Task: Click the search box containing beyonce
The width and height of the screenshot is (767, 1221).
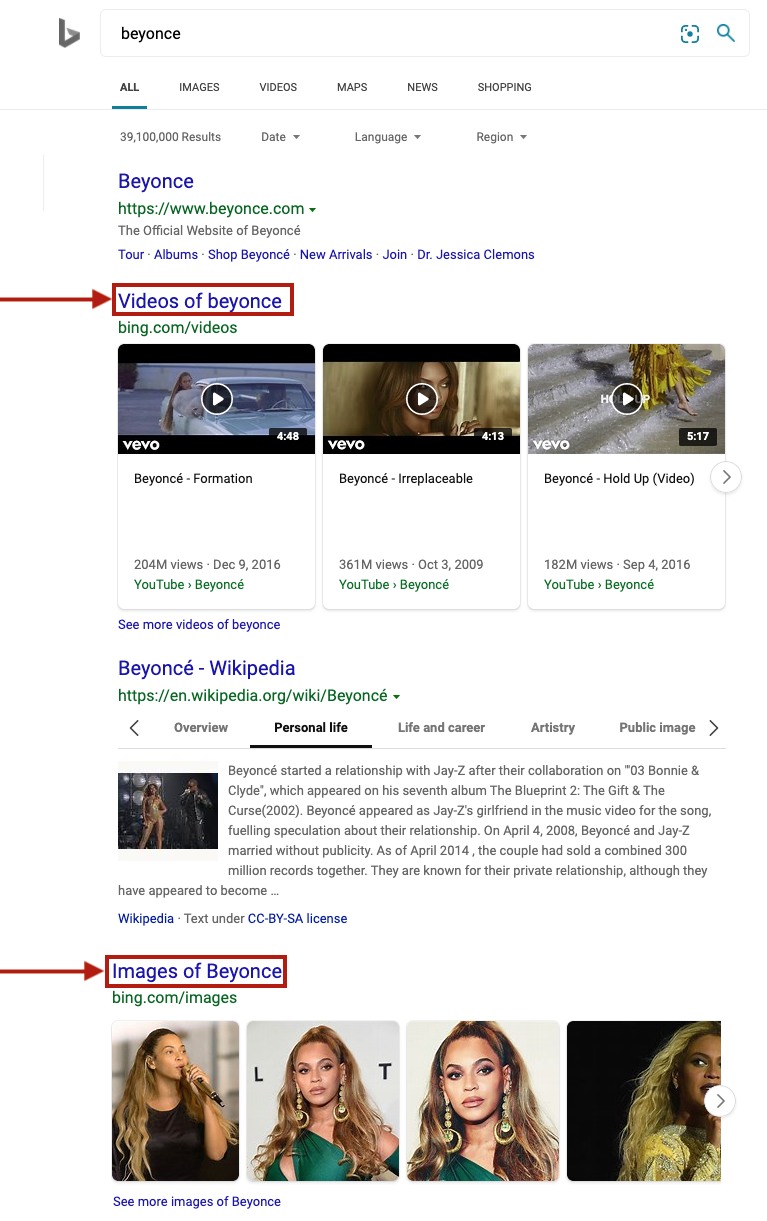Action: click(x=390, y=34)
